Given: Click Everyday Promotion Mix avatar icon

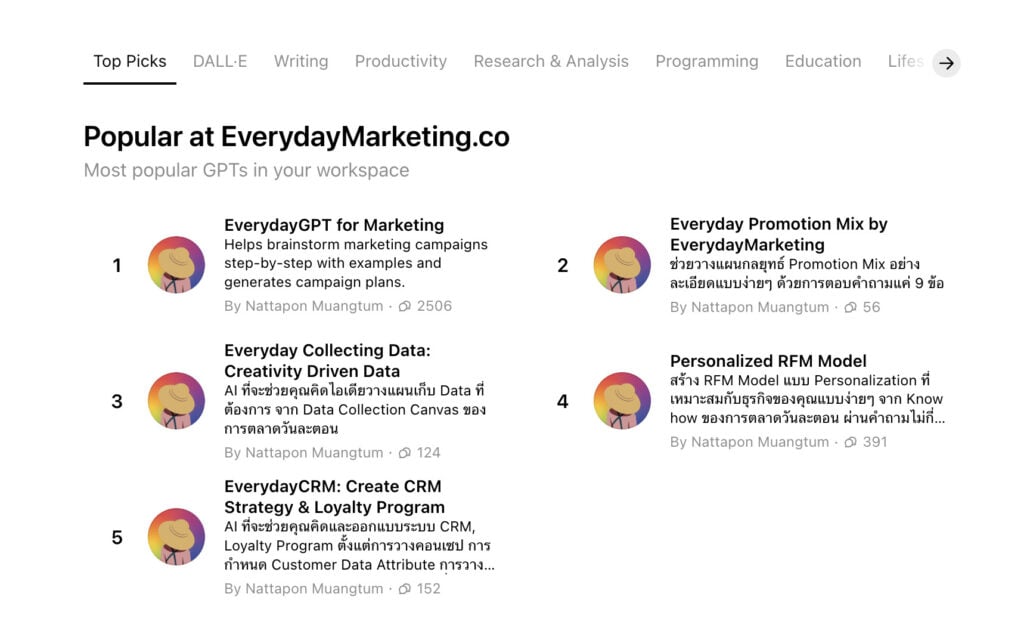Looking at the screenshot, I should pos(622,265).
